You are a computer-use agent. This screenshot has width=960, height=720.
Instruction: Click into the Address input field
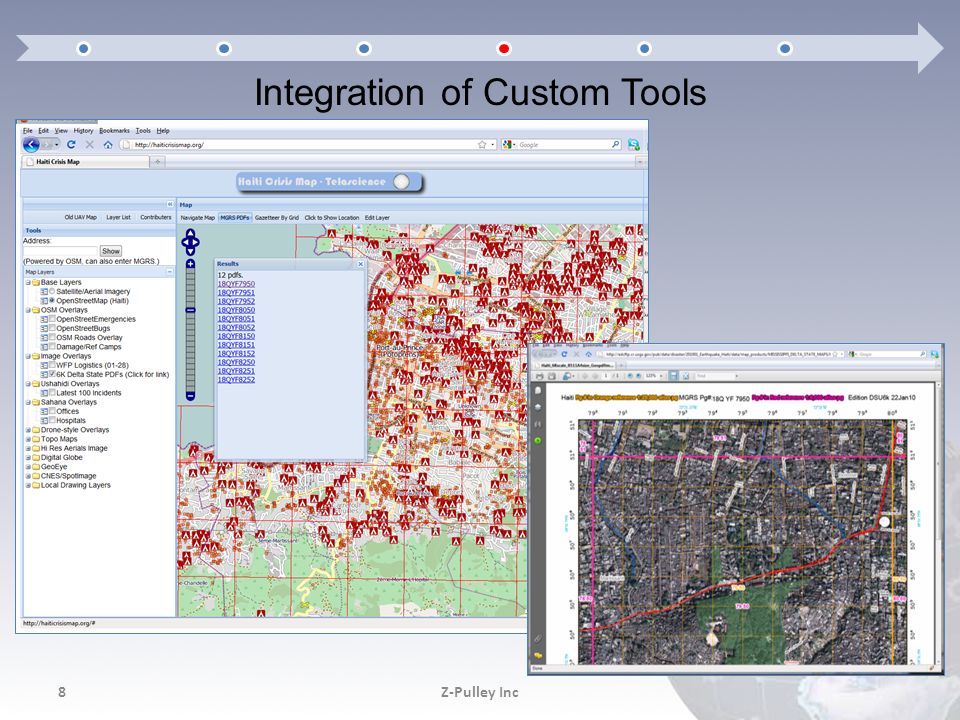coord(60,251)
